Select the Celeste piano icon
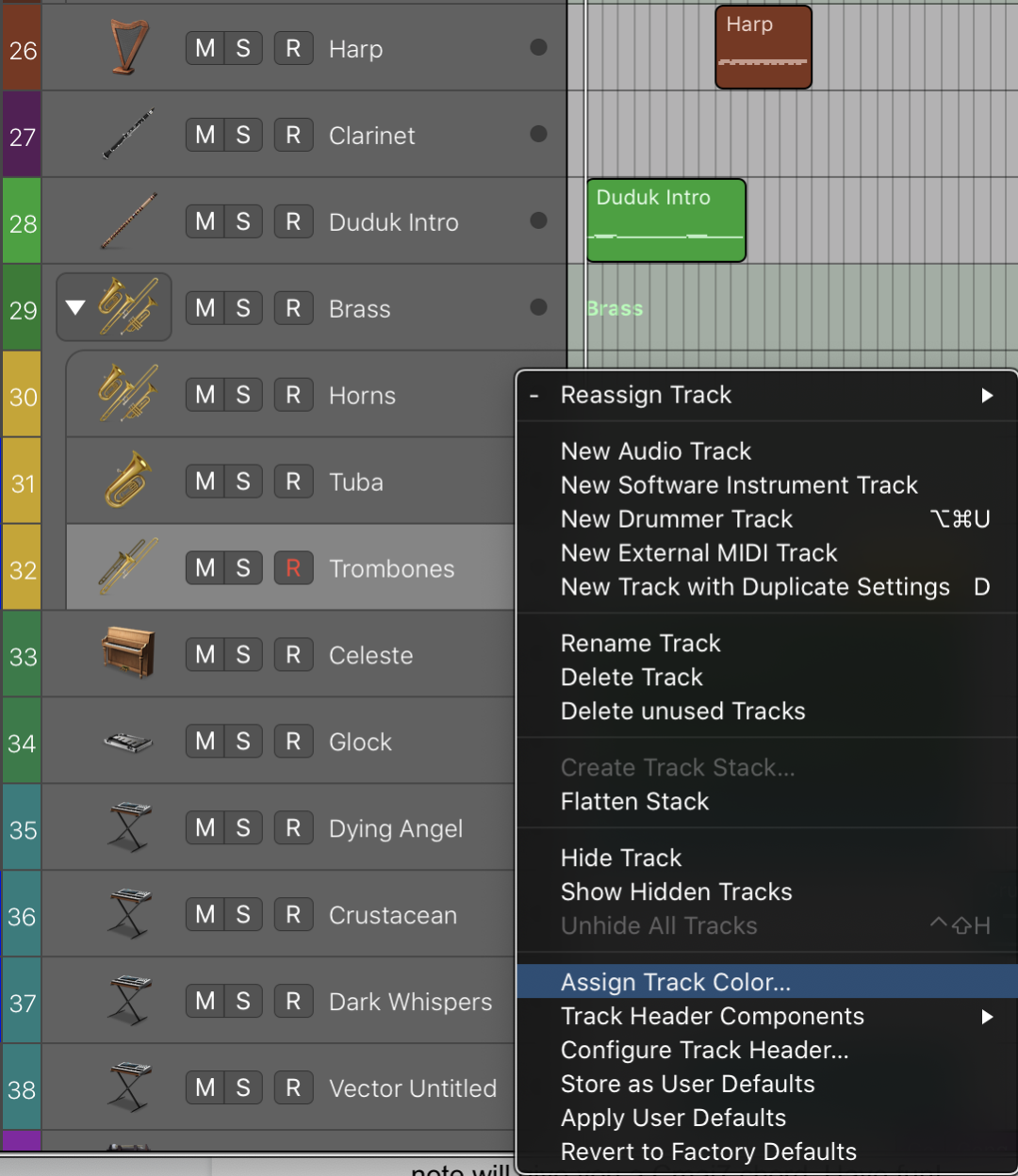Image resolution: width=1018 pixels, height=1176 pixels. [x=126, y=655]
